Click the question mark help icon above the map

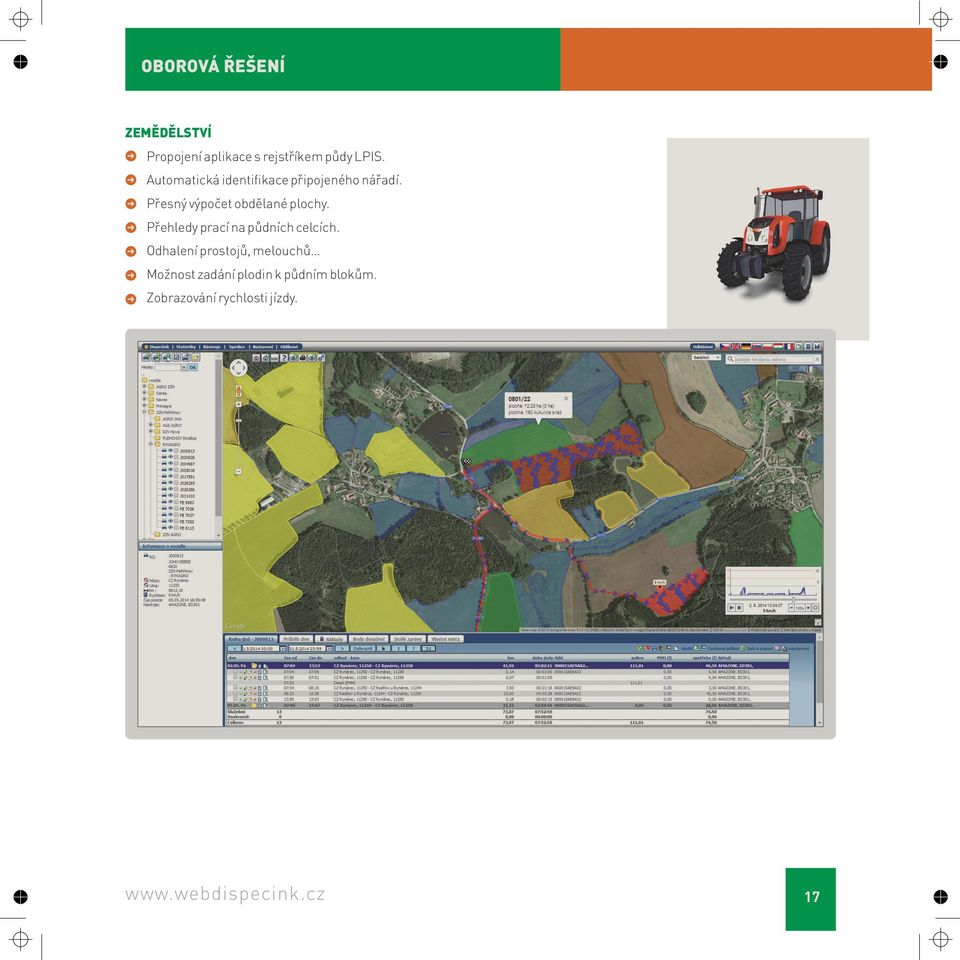point(284,358)
